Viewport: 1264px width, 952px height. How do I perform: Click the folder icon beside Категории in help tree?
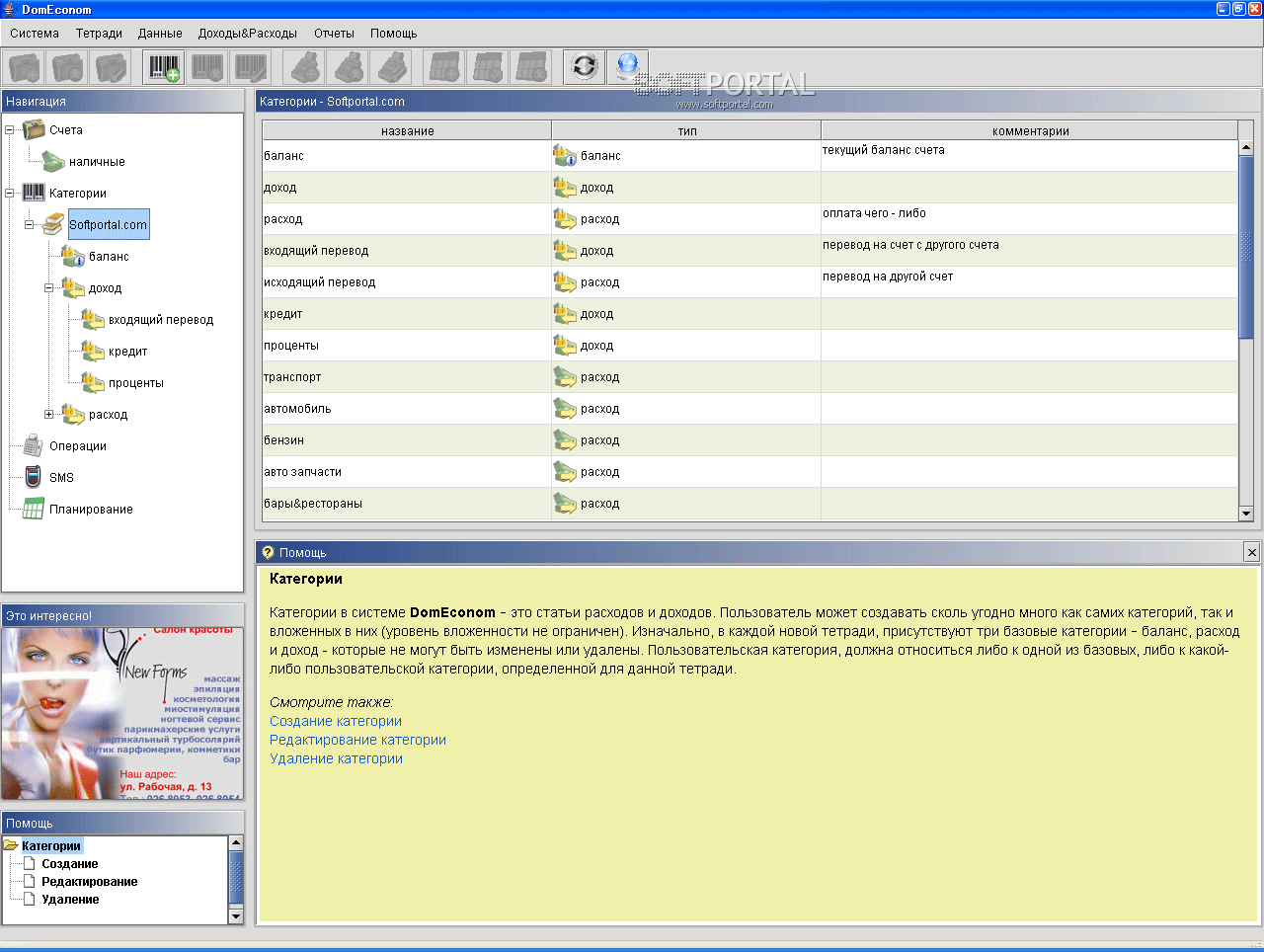(11, 845)
